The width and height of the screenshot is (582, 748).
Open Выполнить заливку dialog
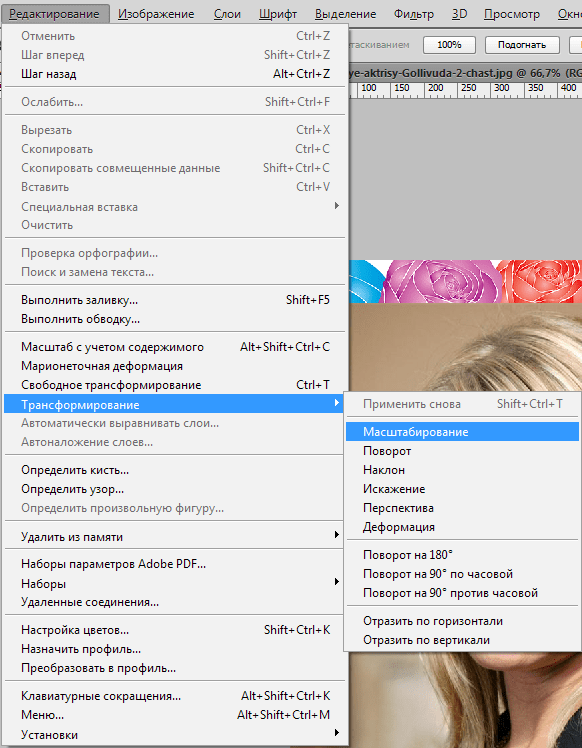coord(175,300)
